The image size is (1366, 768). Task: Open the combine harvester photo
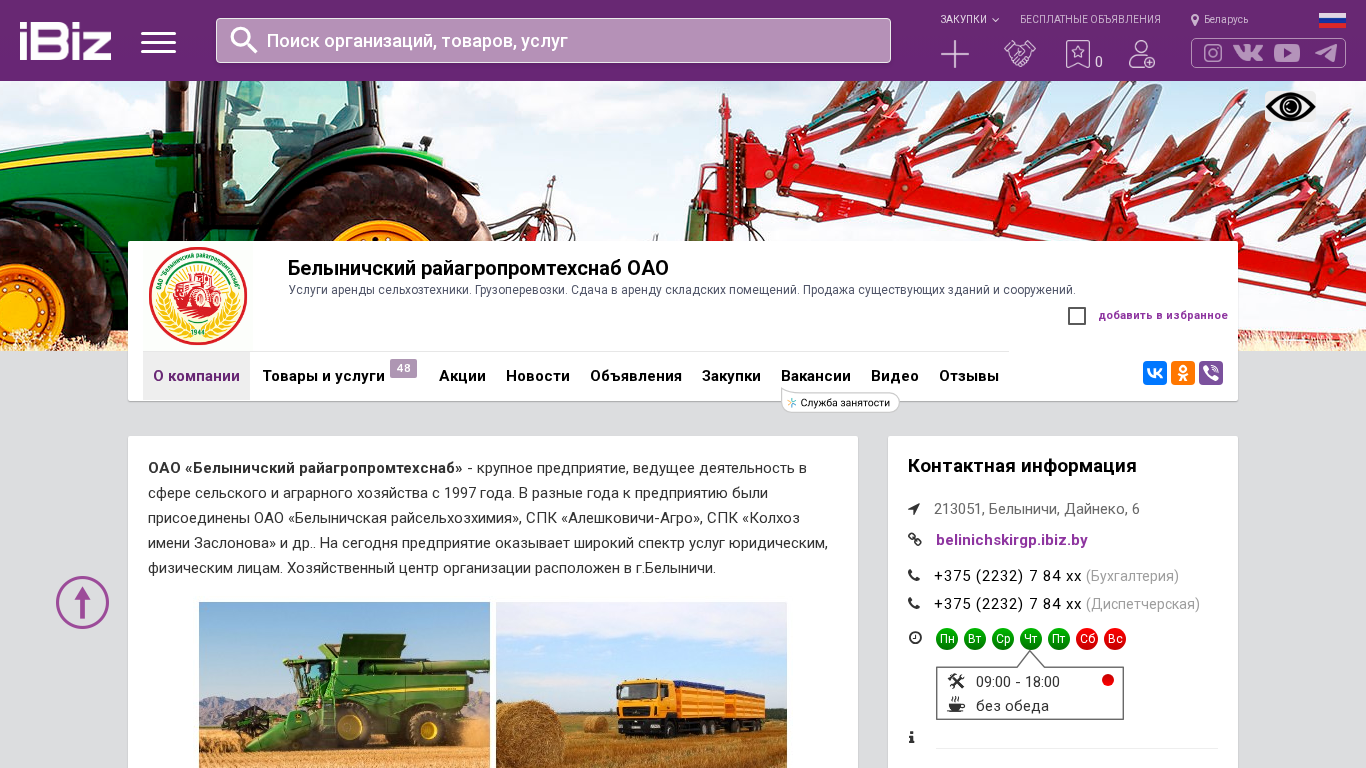pyautogui.click(x=344, y=685)
